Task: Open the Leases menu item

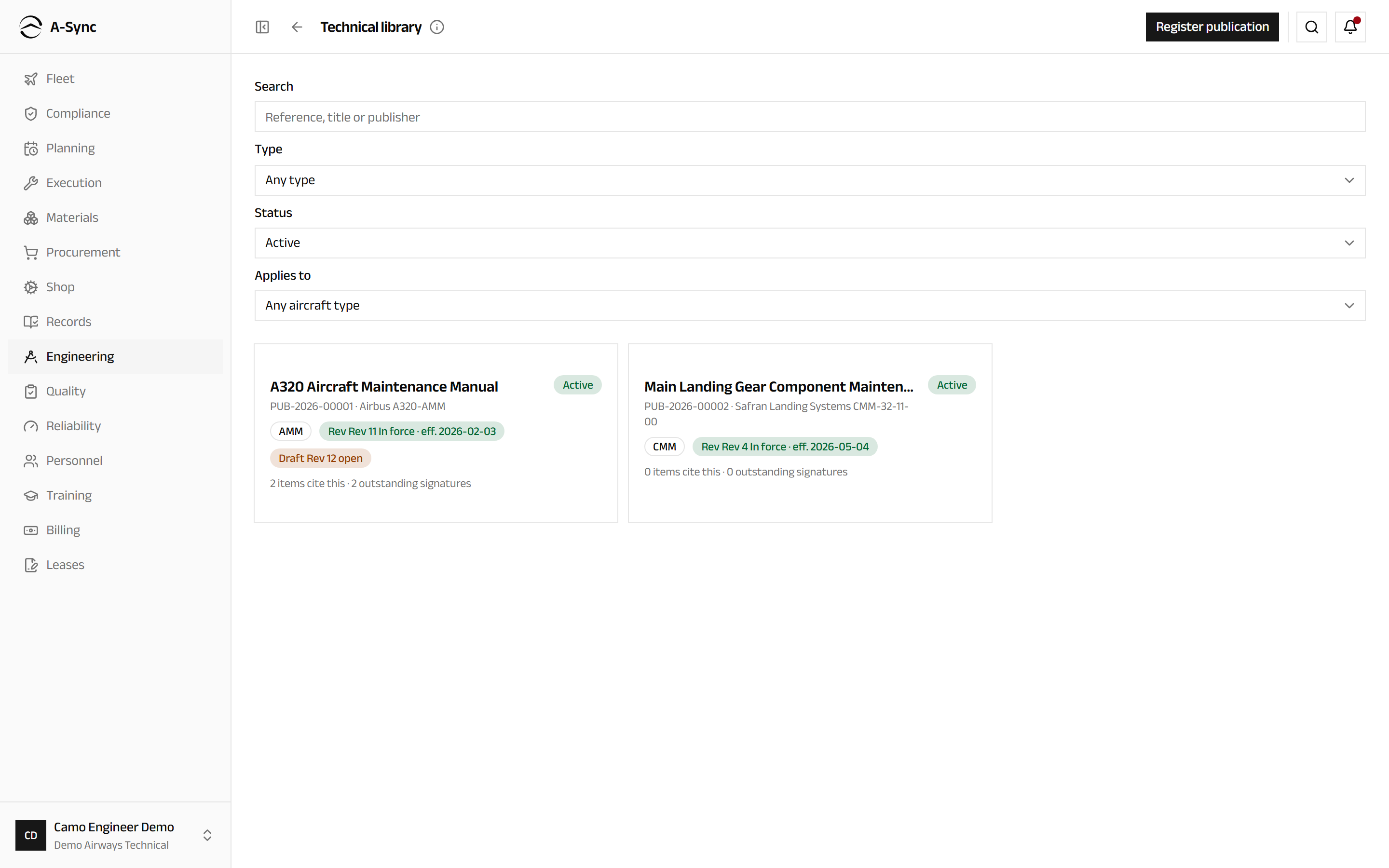Action: 115,565
